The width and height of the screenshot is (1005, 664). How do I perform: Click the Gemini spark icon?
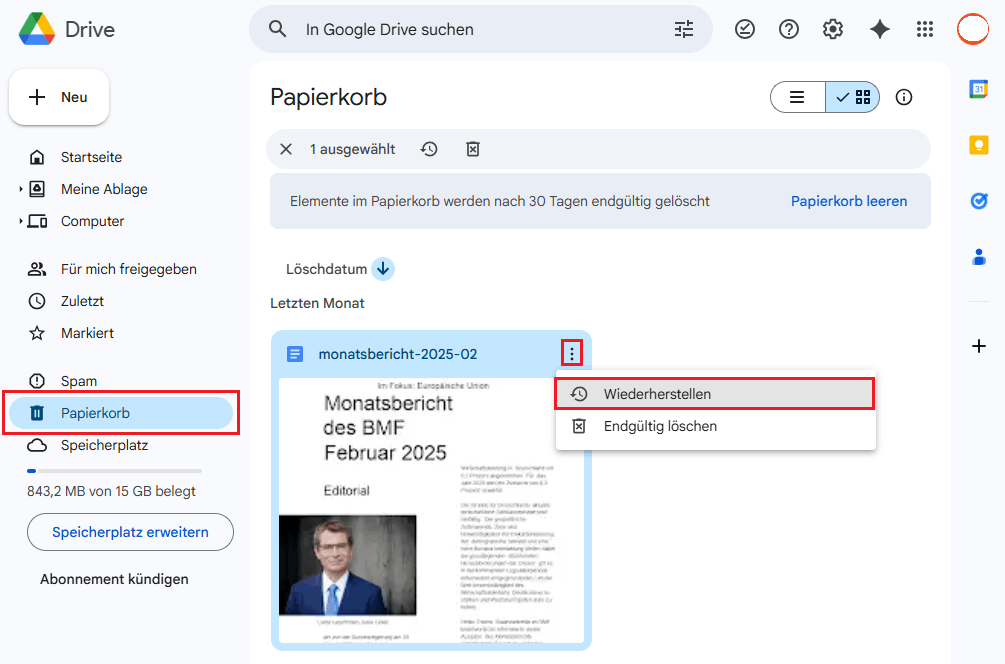click(x=879, y=29)
